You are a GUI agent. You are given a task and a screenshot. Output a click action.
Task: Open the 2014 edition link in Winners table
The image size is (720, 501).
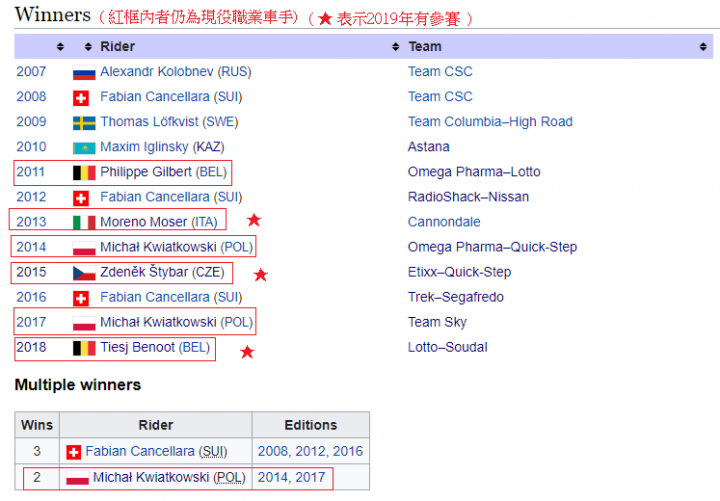click(x=31, y=247)
